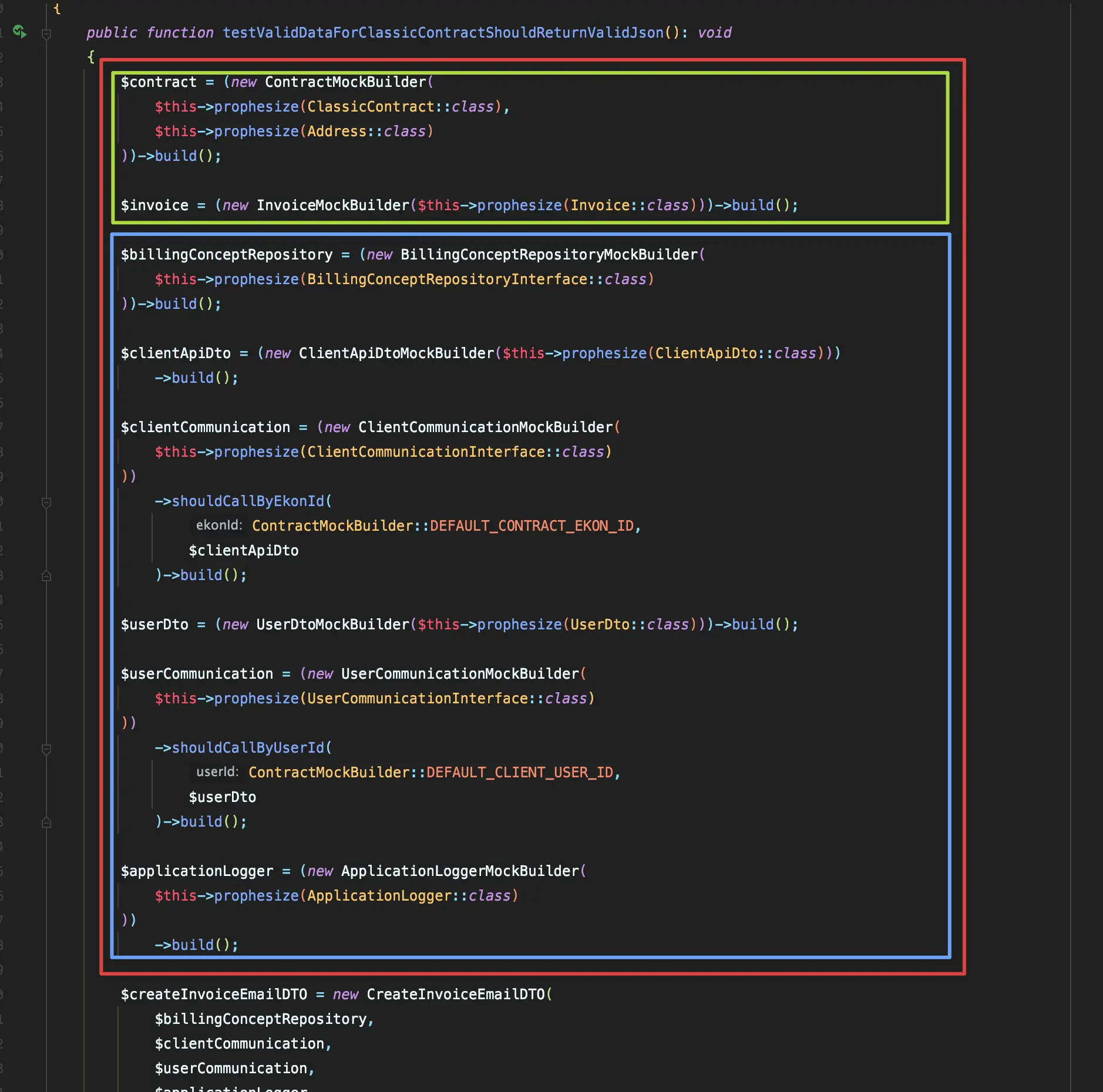
Task: Click fold end marker after $userDto argument
Action: 46,823
